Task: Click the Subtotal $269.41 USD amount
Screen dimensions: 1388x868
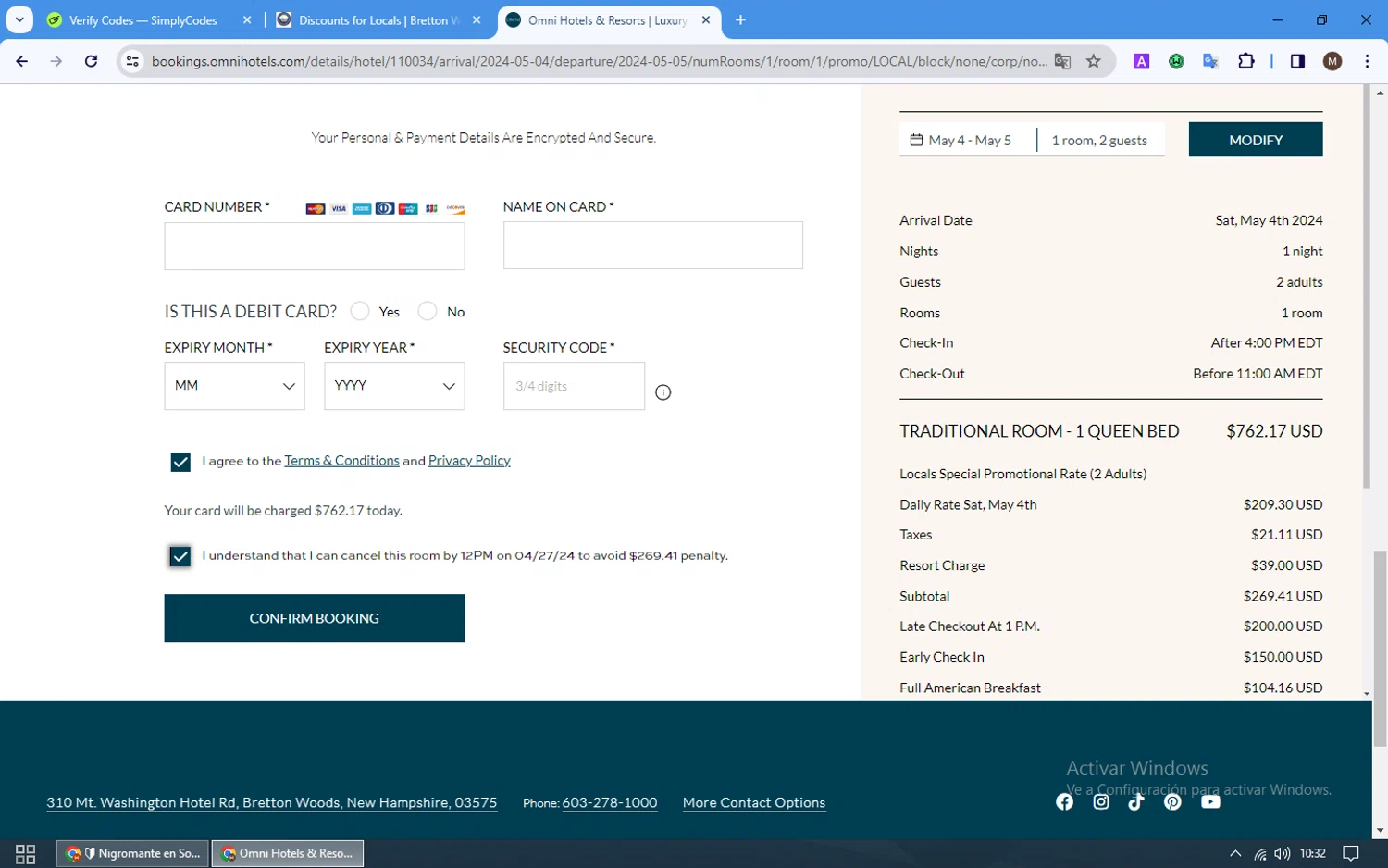Action: [x=1283, y=596]
